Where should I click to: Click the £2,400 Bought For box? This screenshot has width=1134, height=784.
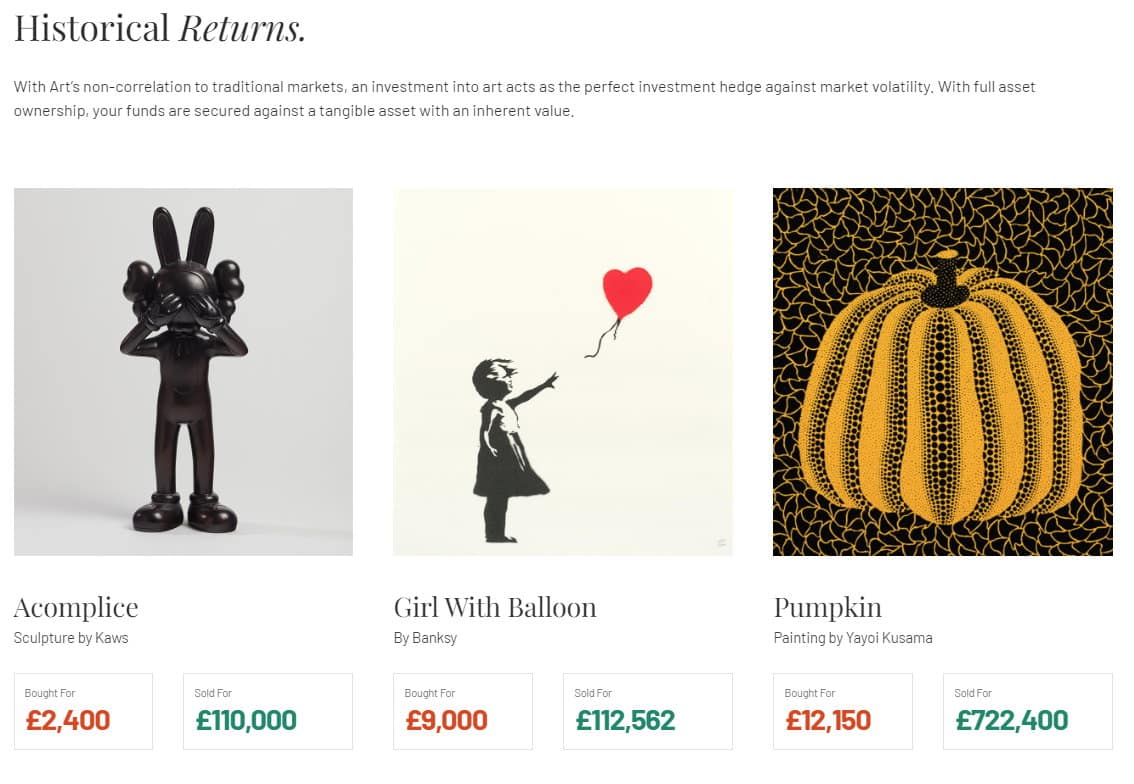[83, 712]
